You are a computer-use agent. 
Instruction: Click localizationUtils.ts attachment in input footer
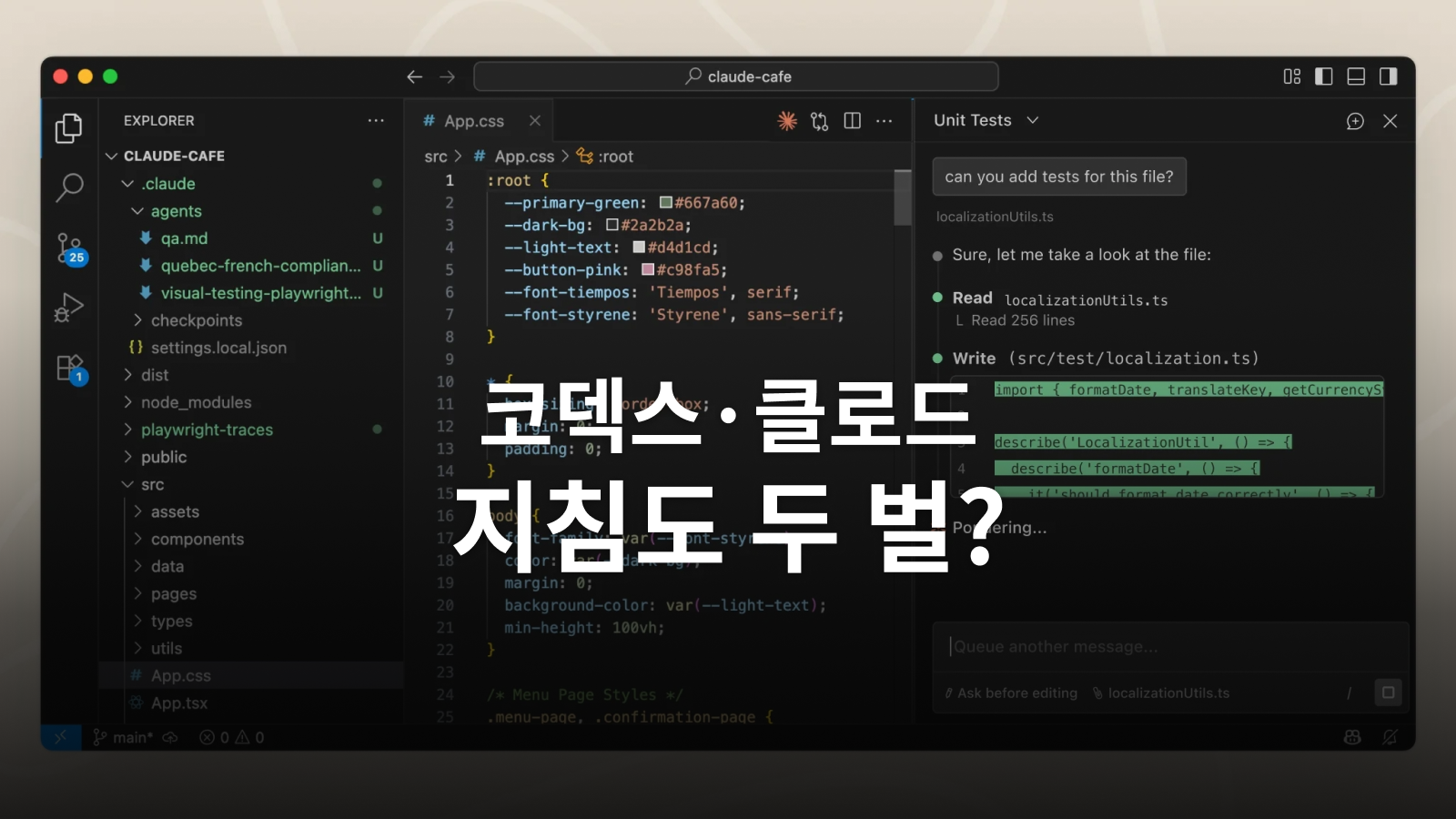(1161, 693)
